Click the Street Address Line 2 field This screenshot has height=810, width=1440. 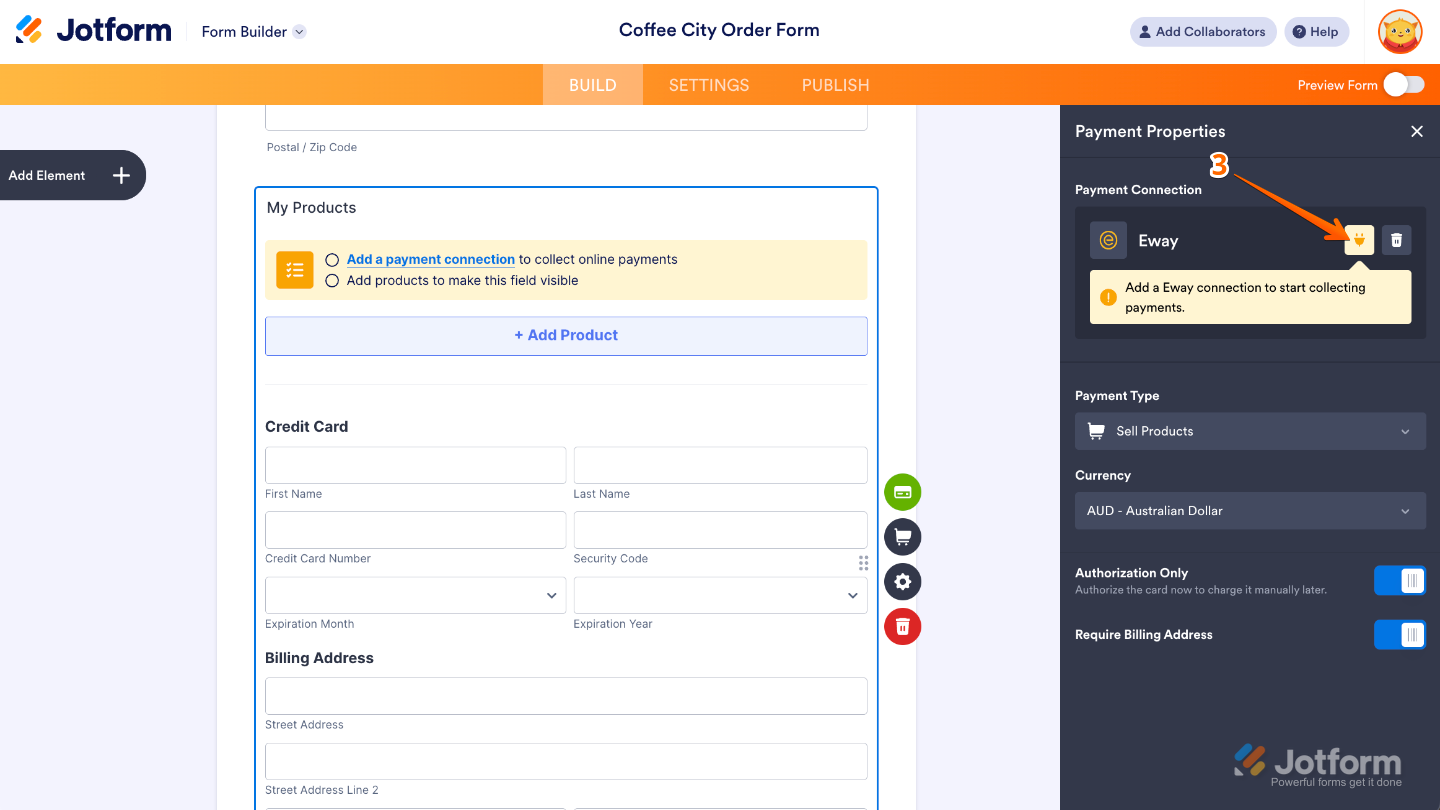tap(566, 761)
